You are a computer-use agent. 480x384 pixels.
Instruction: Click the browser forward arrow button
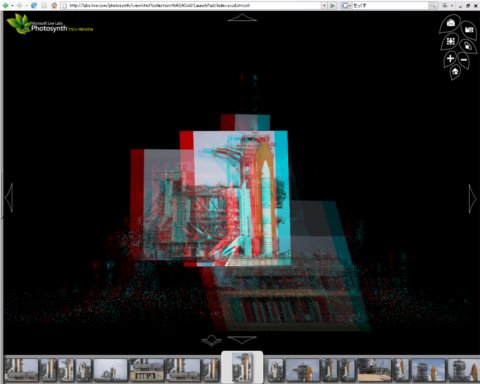pos(19,5)
